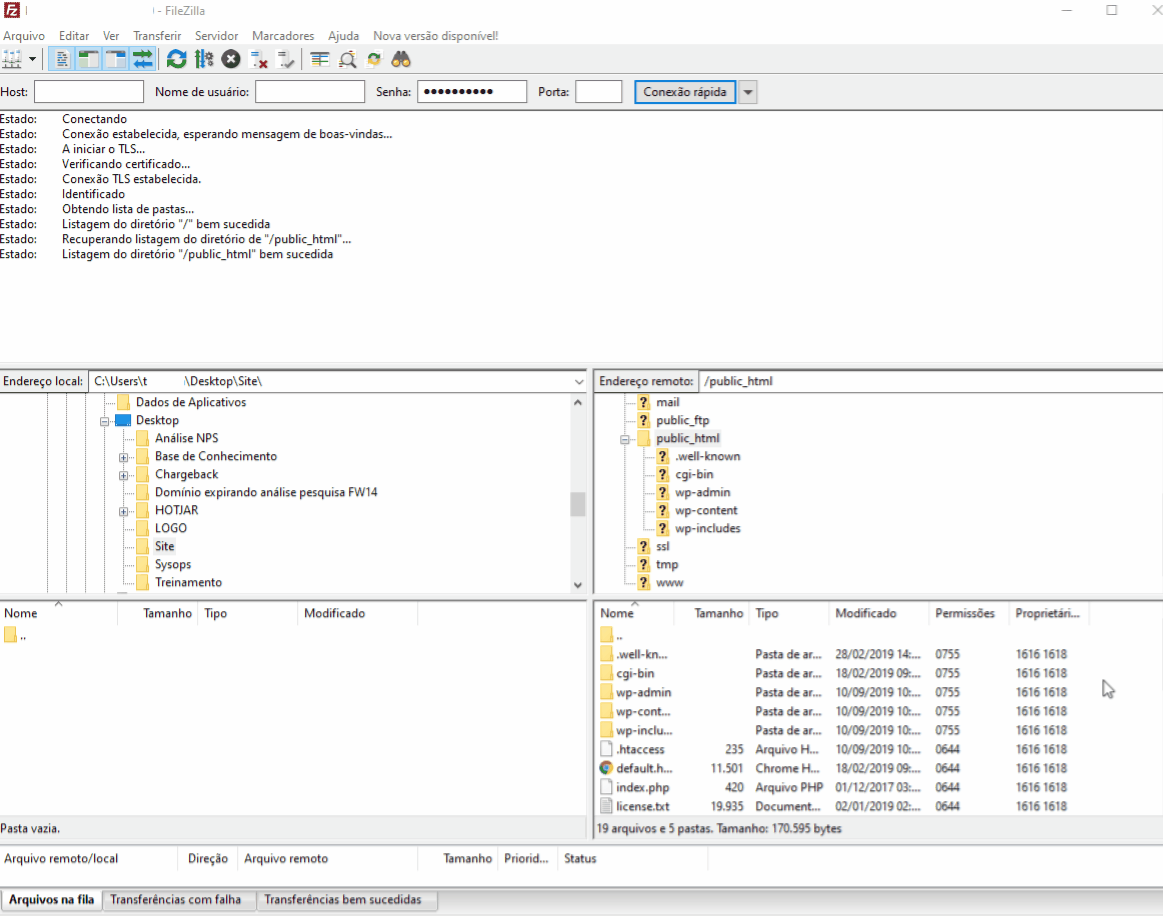
Task: Collapse the Desktop tree node
Action: (105, 421)
